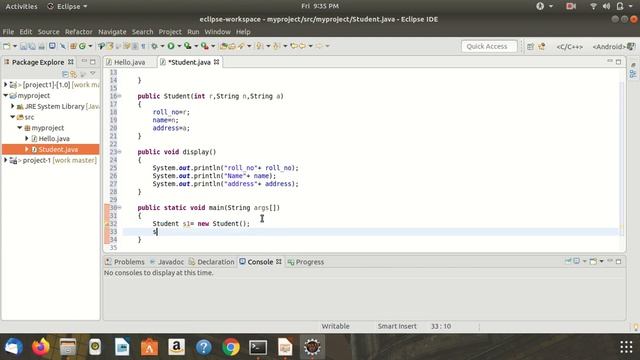This screenshot has width=640, height=360.
Task: Fold the main method at line 30
Action: pos(120,207)
